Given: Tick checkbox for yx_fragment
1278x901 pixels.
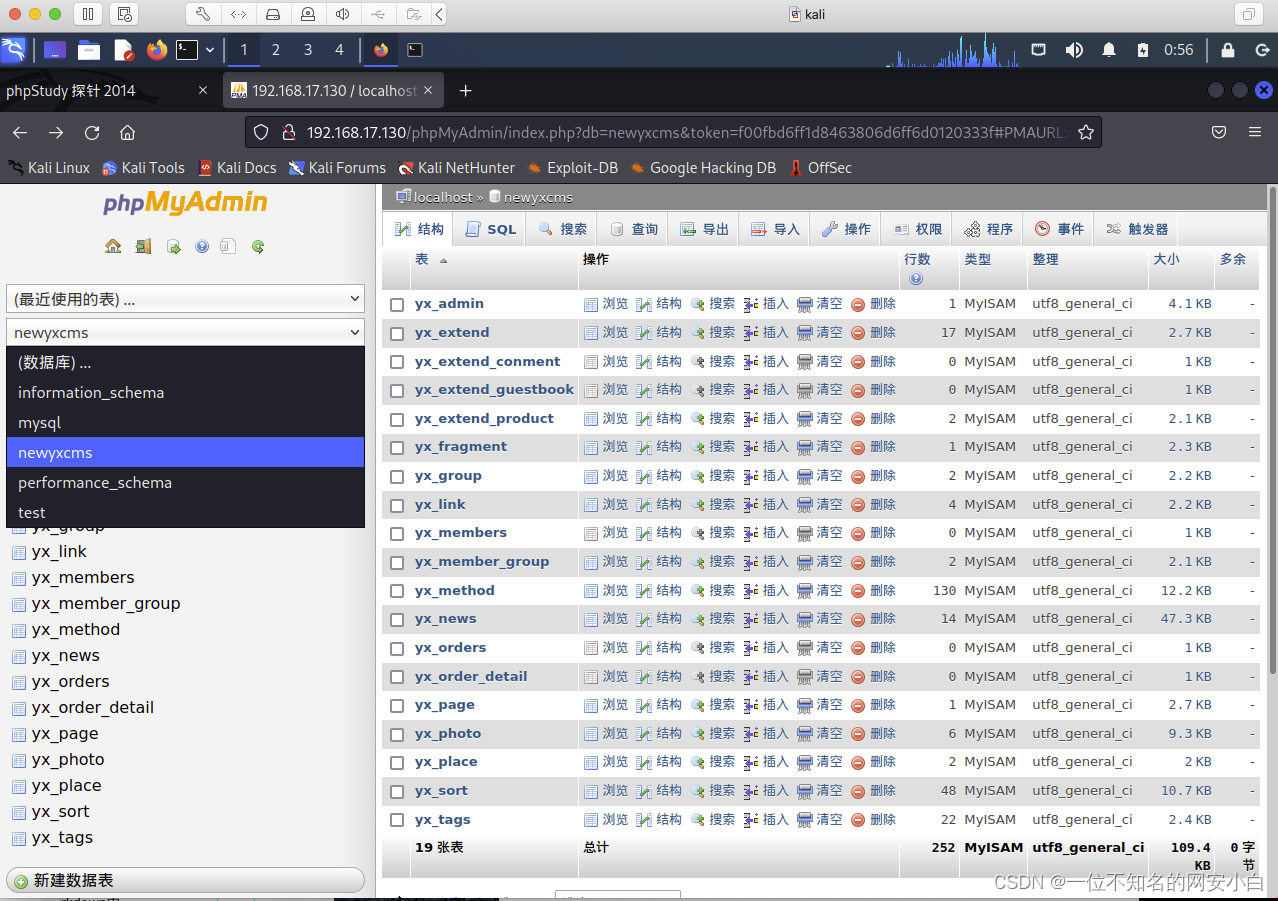Looking at the screenshot, I should point(397,447).
